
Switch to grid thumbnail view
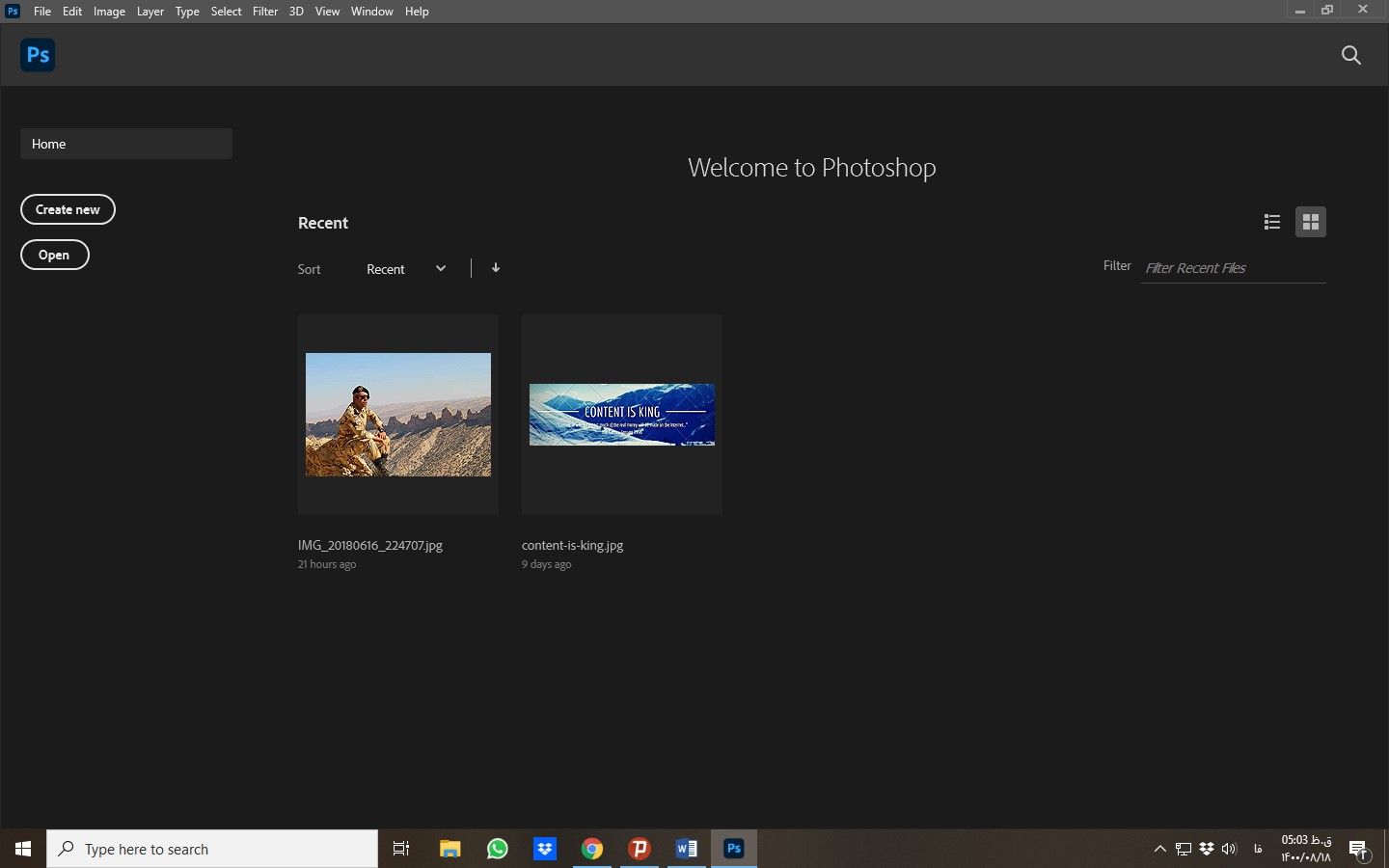[1310, 222]
